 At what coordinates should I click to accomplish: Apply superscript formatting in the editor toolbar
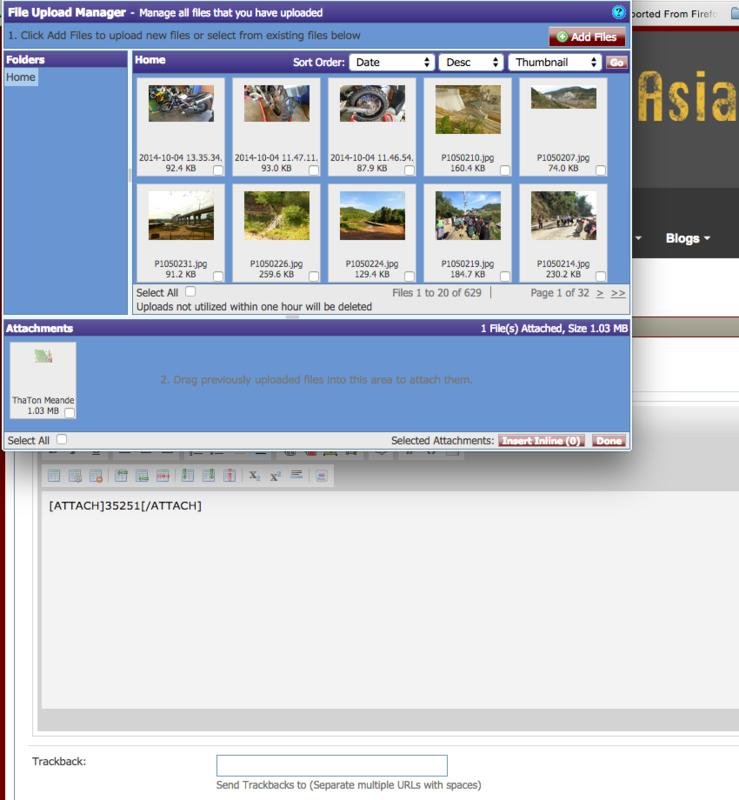(x=275, y=476)
